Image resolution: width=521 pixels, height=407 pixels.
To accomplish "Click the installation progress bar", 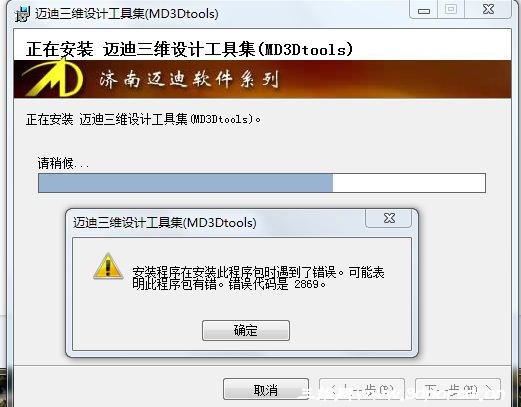I will coord(262,183).
